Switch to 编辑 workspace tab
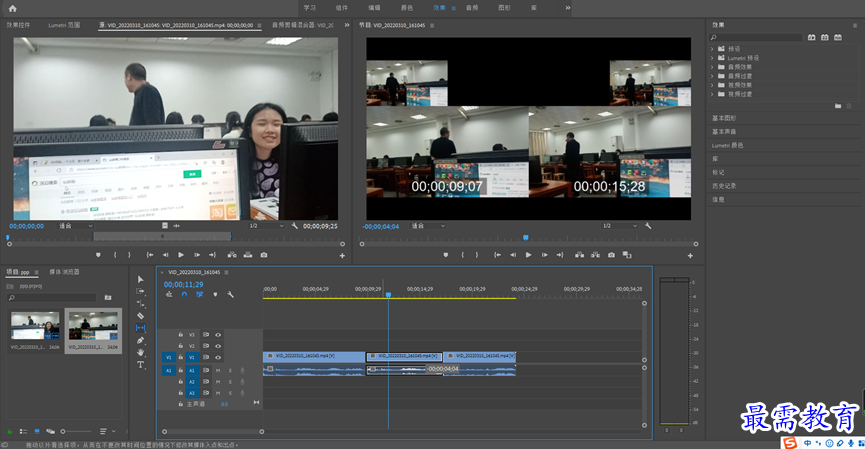This screenshot has width=865, height=449. [x=374, y=8]
